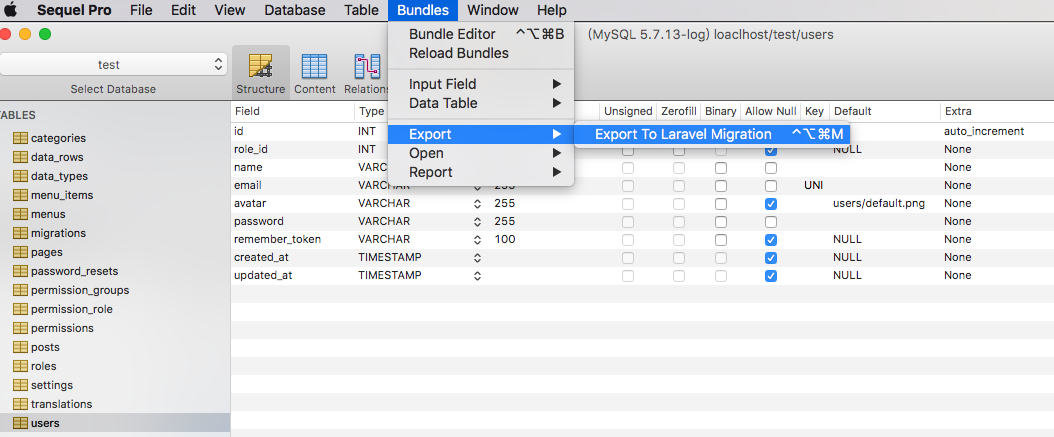Click the settings table icon
Viewport: 1054px width, 437px height.
[21, 385]
